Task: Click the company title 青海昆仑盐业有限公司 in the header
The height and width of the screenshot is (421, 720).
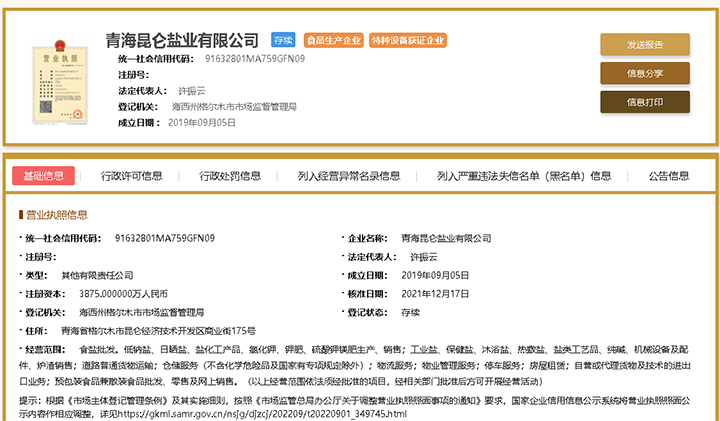Action: tap(182, 41)
